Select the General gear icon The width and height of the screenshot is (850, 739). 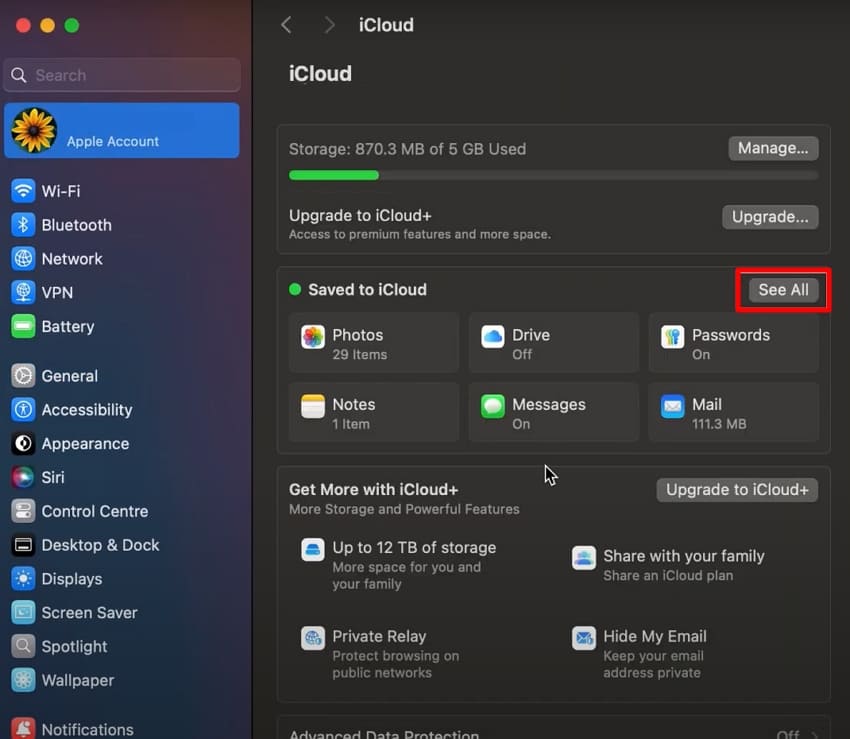pyautogui.click(x=23, y=376)
